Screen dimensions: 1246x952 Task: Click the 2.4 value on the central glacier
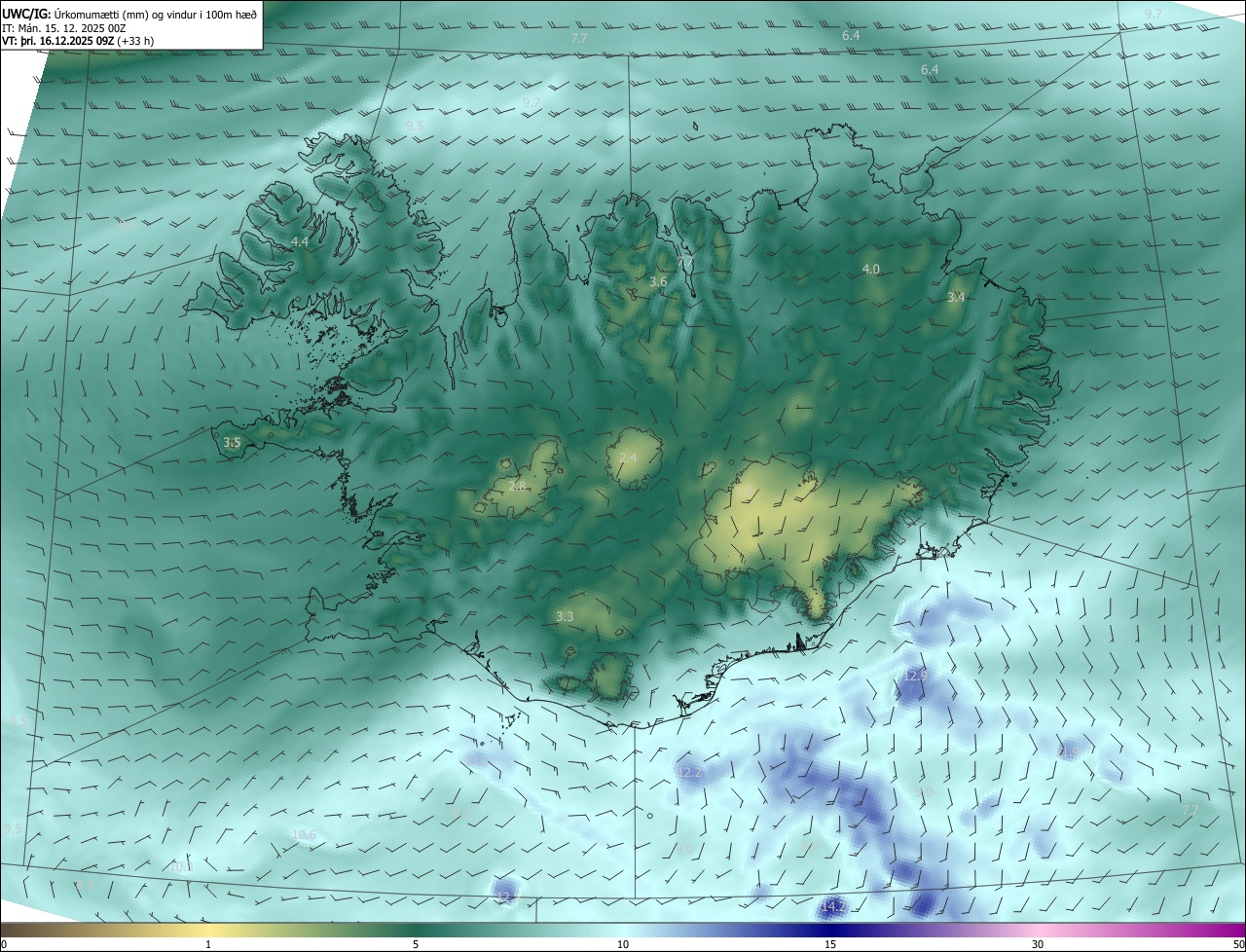tap(628, 458)
